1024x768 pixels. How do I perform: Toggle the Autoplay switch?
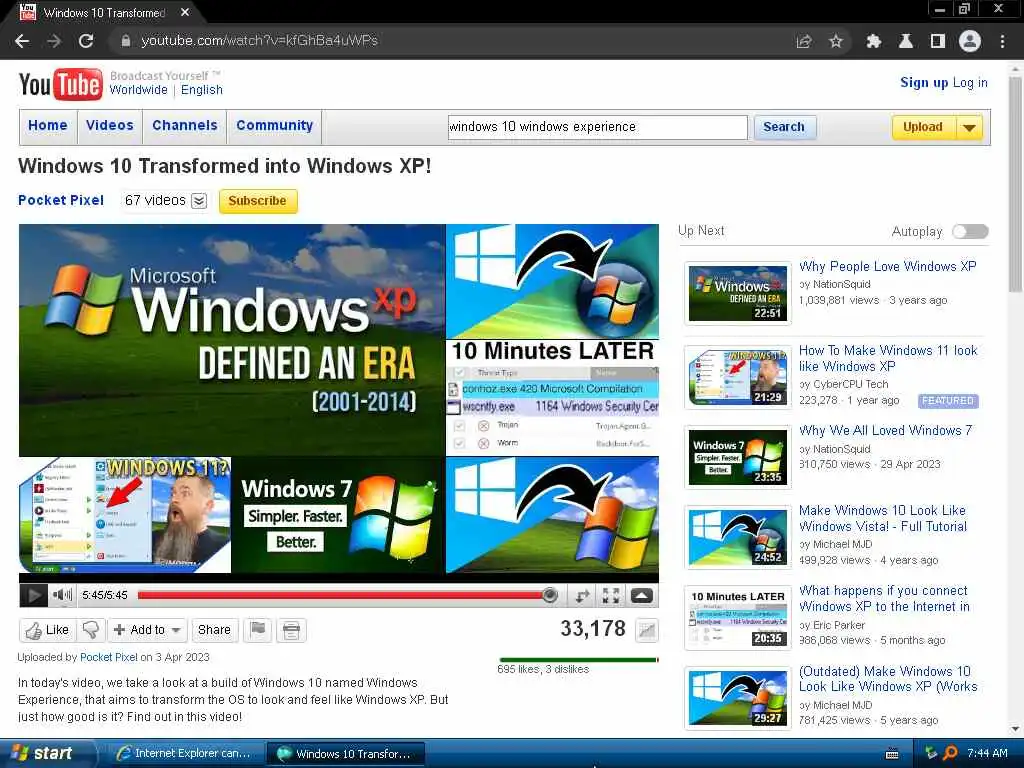[x=970, y=231]
